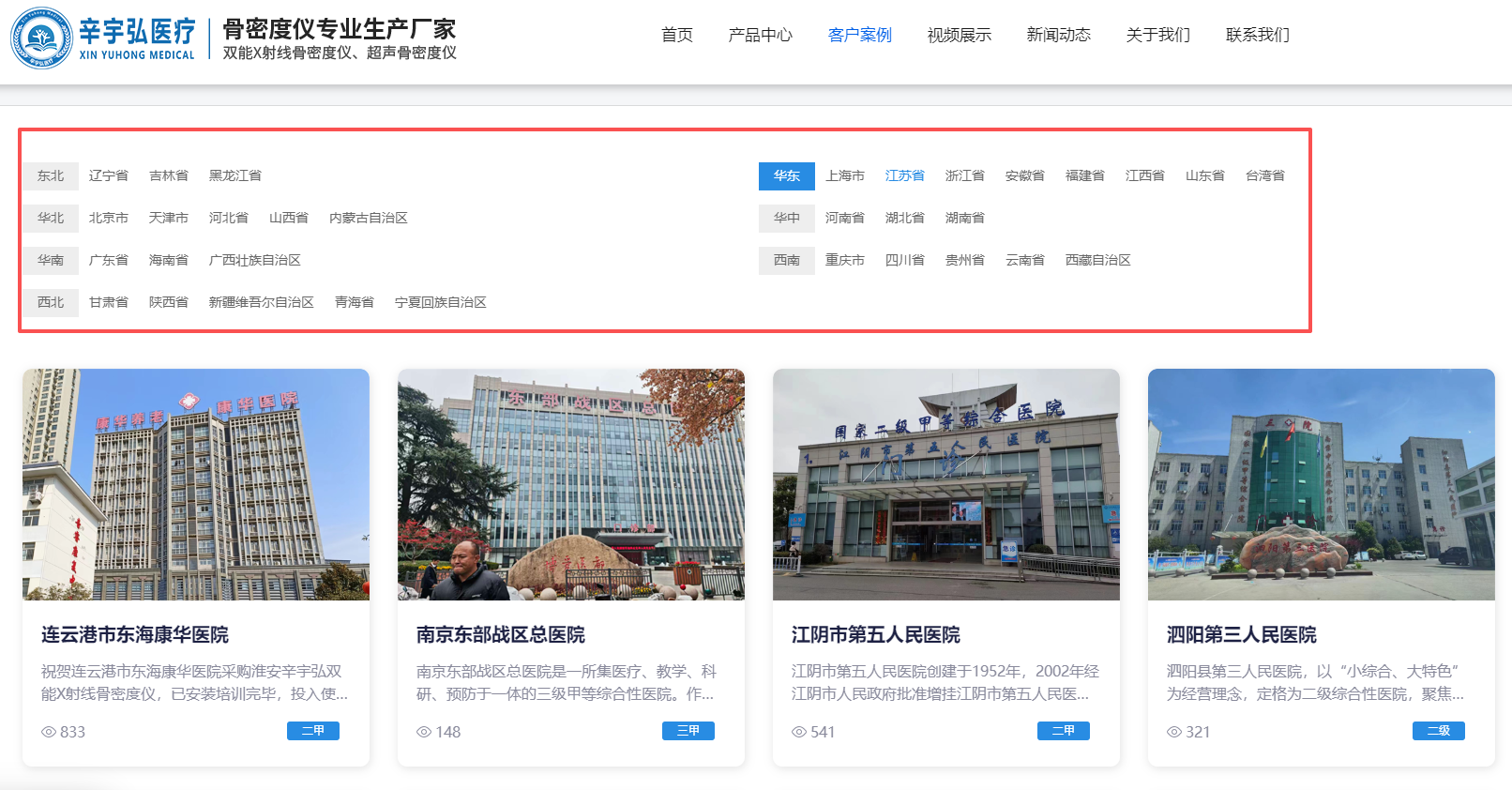Switch to the 东北 region filter
1512x790 pixels.
tap(51, 175)
